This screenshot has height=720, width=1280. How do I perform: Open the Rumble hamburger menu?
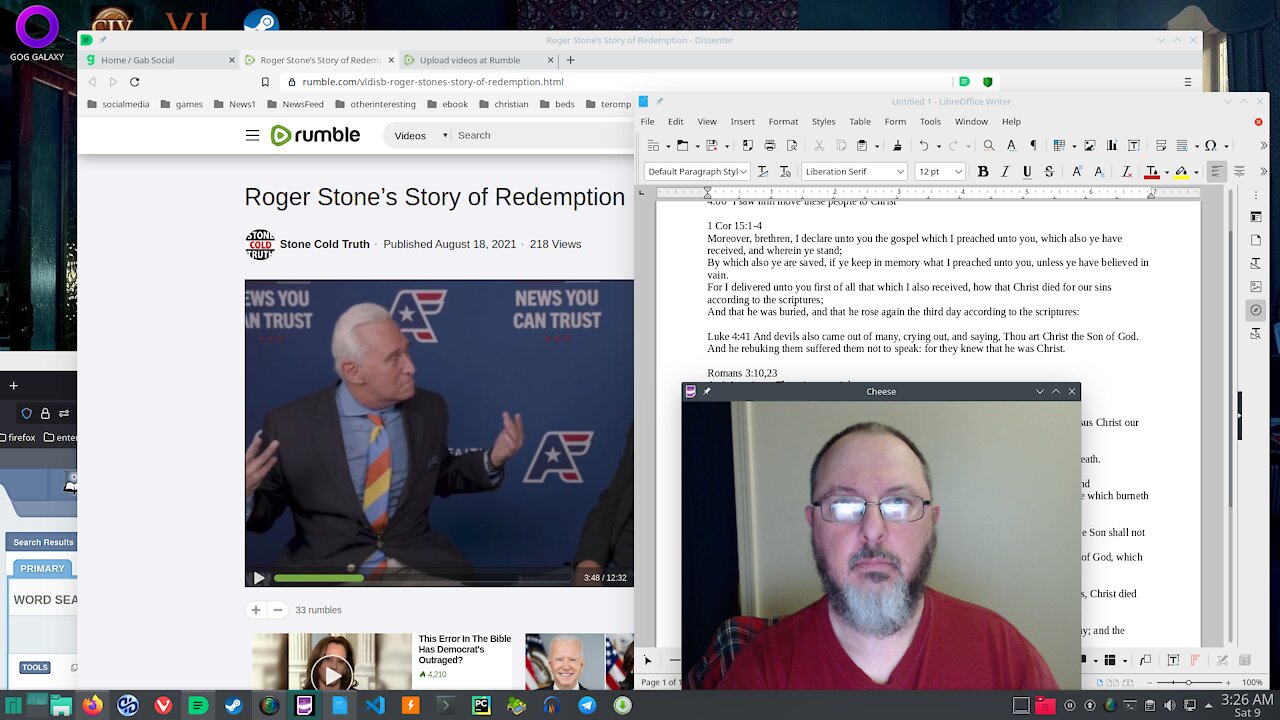pos(252,135)
